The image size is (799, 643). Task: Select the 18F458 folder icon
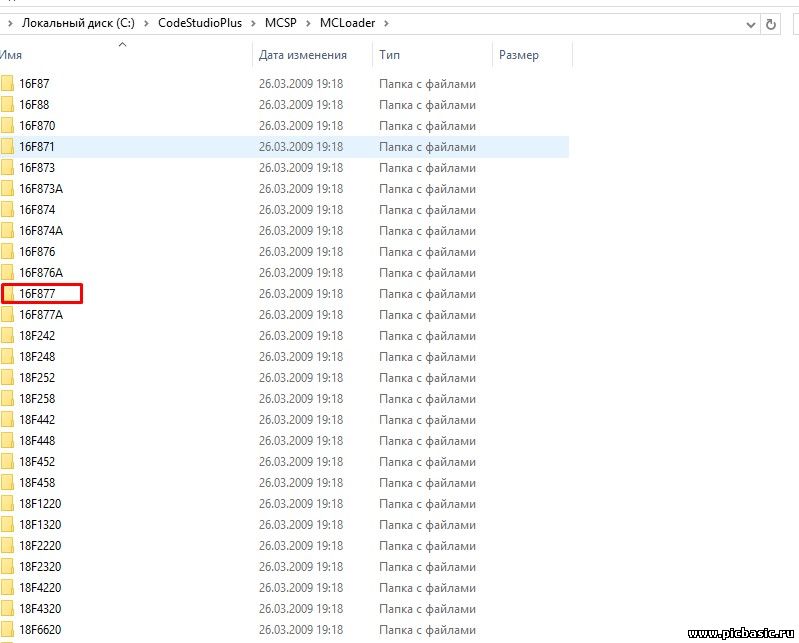click(7, 483)
